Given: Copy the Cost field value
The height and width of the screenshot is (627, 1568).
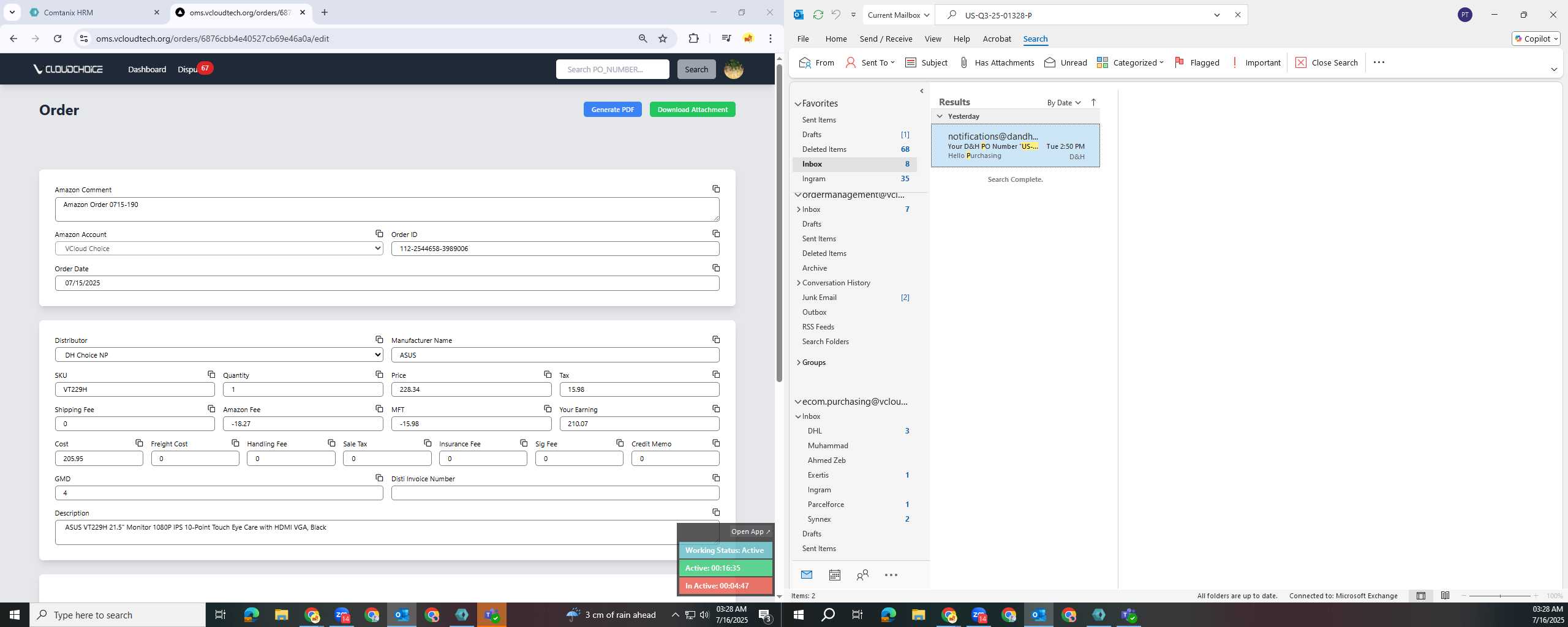Looking at the screenshot, I should [x=139, y=443].
